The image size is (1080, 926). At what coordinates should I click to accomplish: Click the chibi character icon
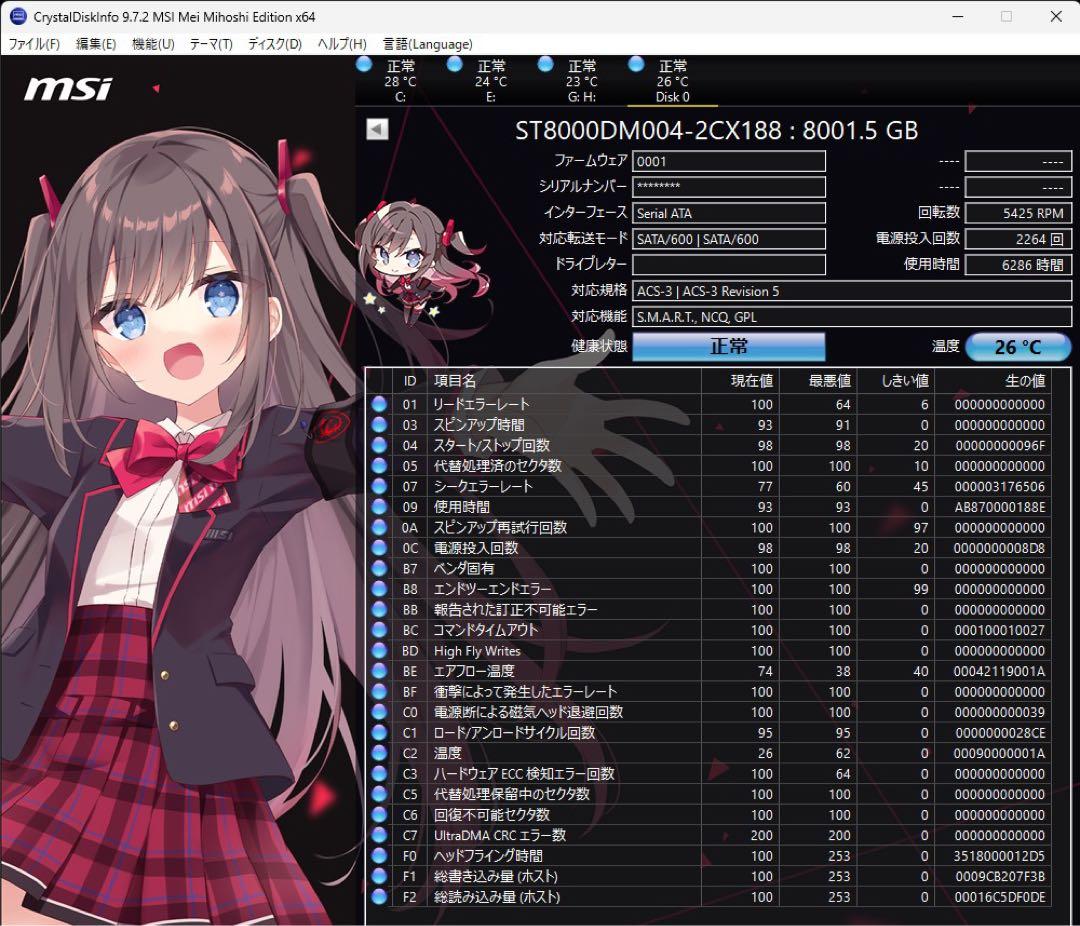tap(415, 260)
